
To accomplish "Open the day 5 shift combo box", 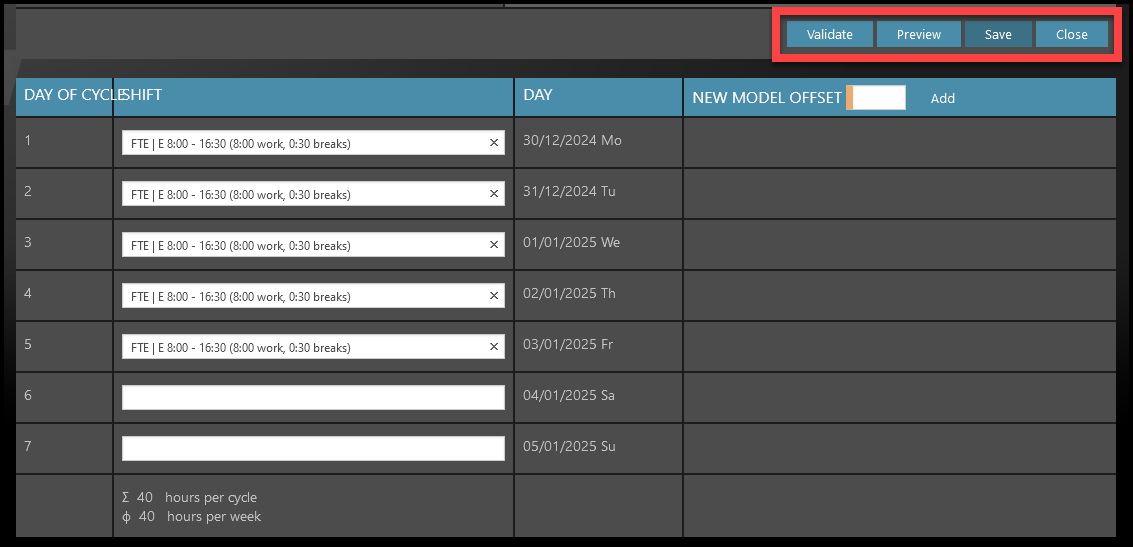I will (300, 347).
